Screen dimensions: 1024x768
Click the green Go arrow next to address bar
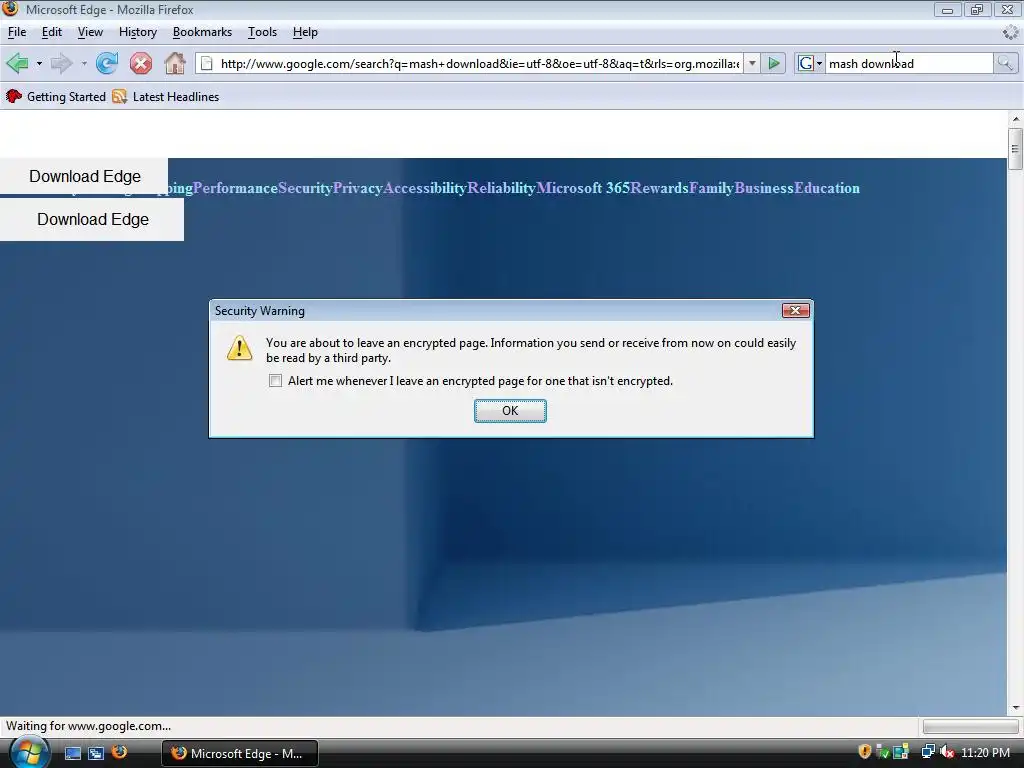click(774, 63)
